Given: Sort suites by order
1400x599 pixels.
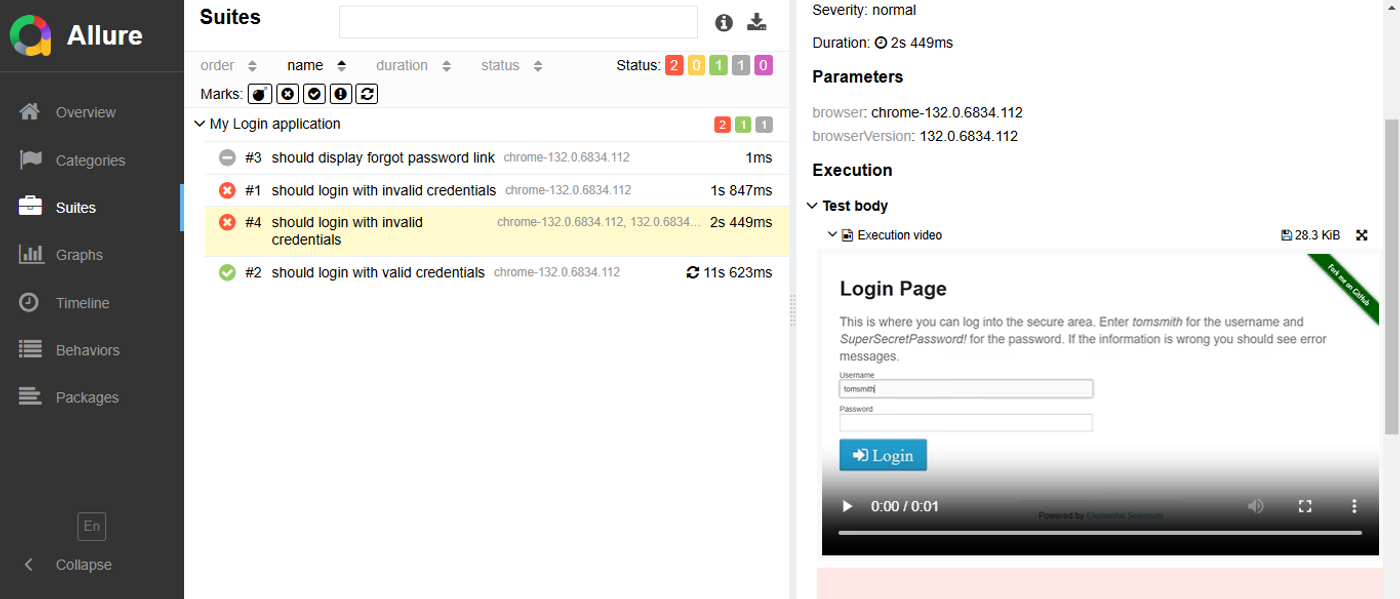Looking at the screenshot, I should [229, 66].
